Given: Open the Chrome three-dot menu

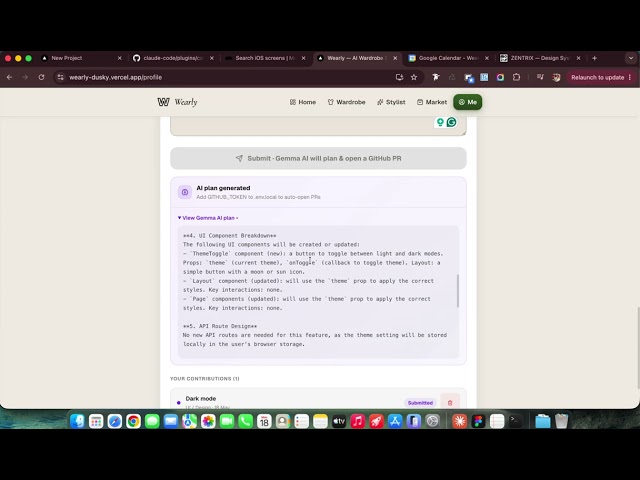Looking at the screenshot, I should point(630,78).
